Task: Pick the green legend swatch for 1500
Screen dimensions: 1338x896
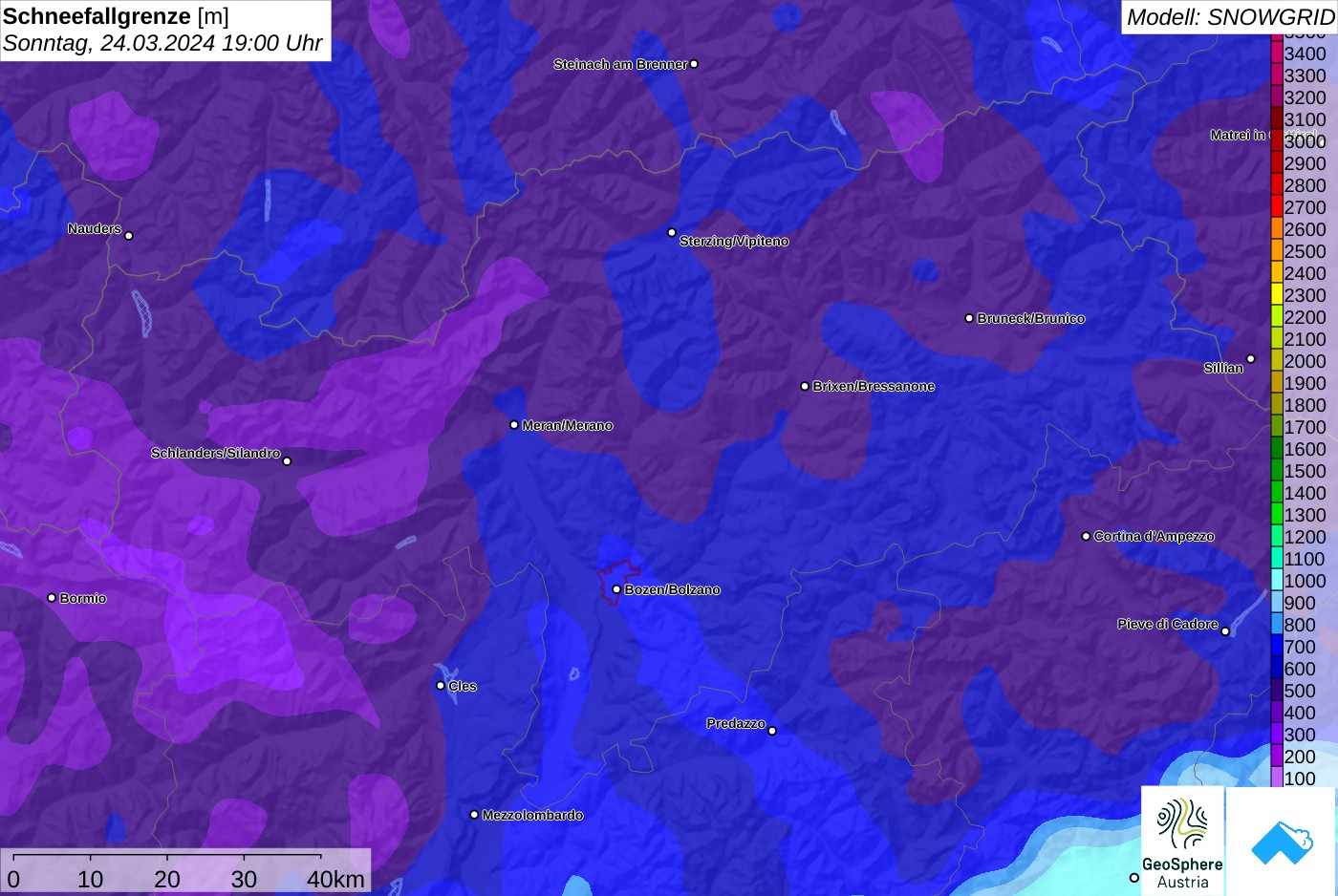Action: tap(1277, 471)
